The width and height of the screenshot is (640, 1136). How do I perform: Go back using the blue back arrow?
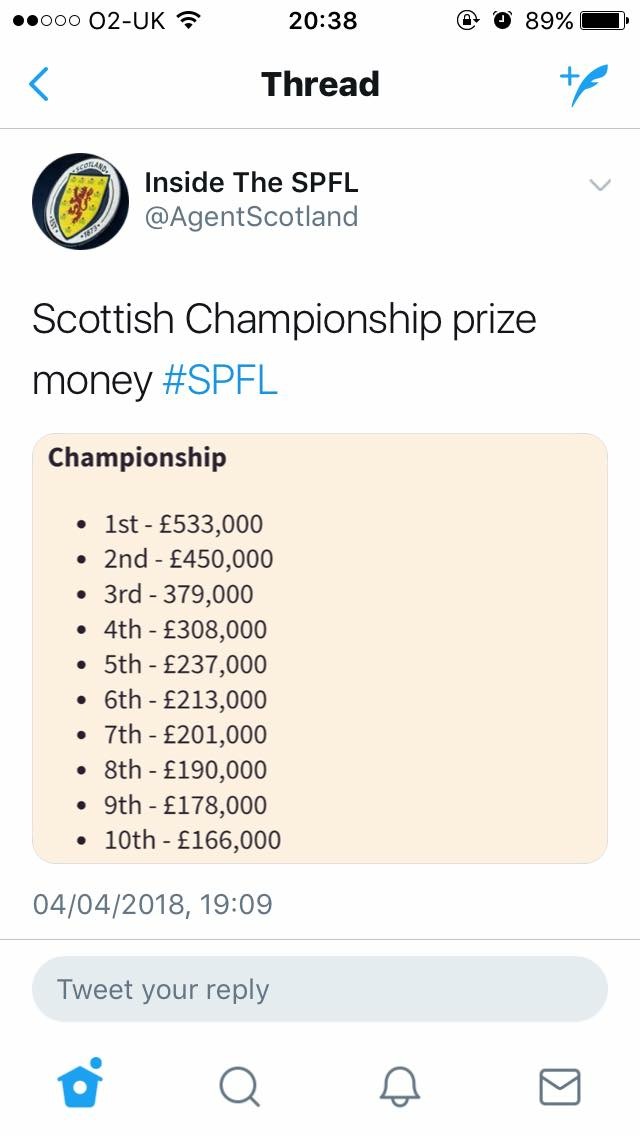39,84
